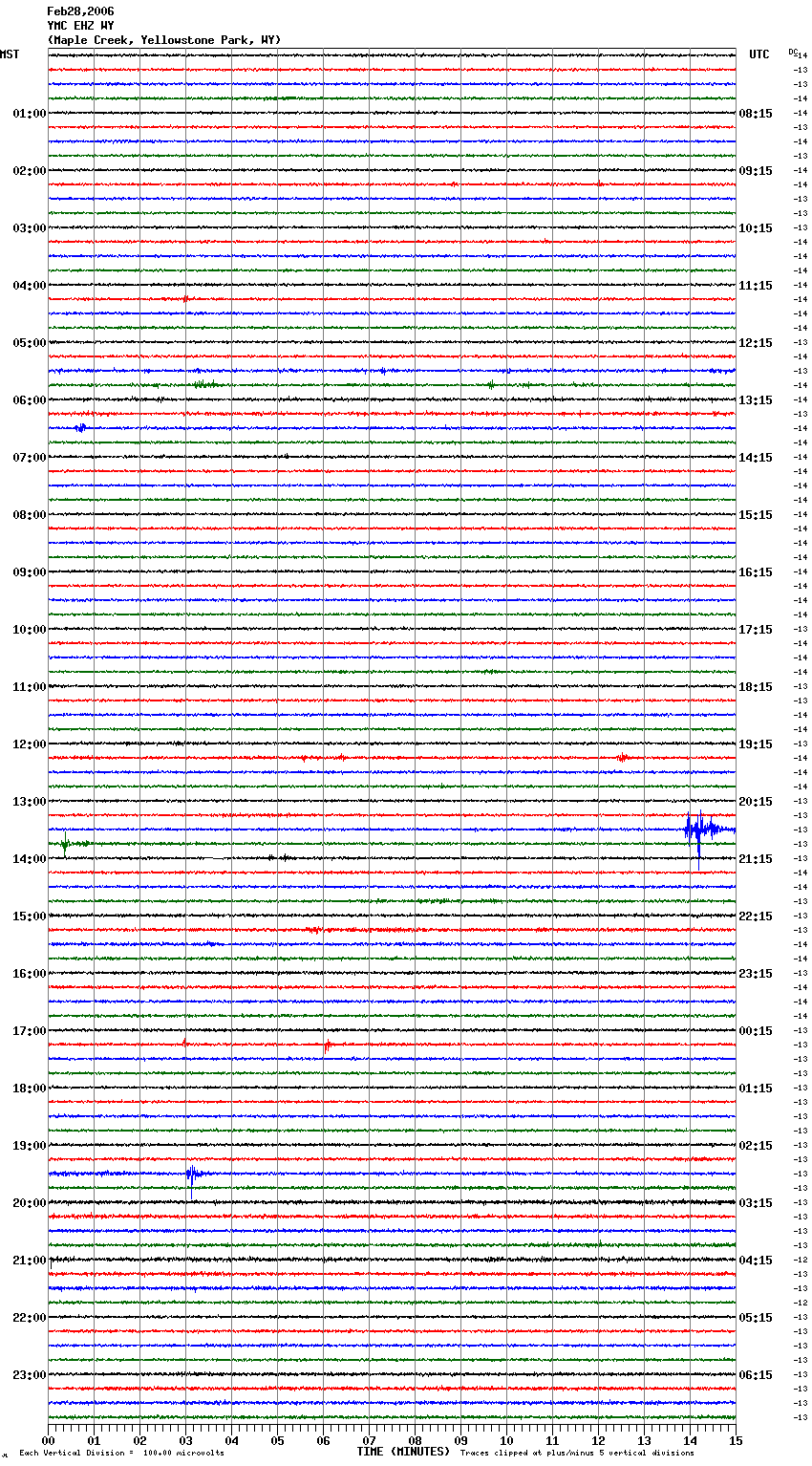Image resolution: width=812 pixels, height=1466 pixels.
Task: Select the YMC EHZ WY station label
Action: (80, 26)
